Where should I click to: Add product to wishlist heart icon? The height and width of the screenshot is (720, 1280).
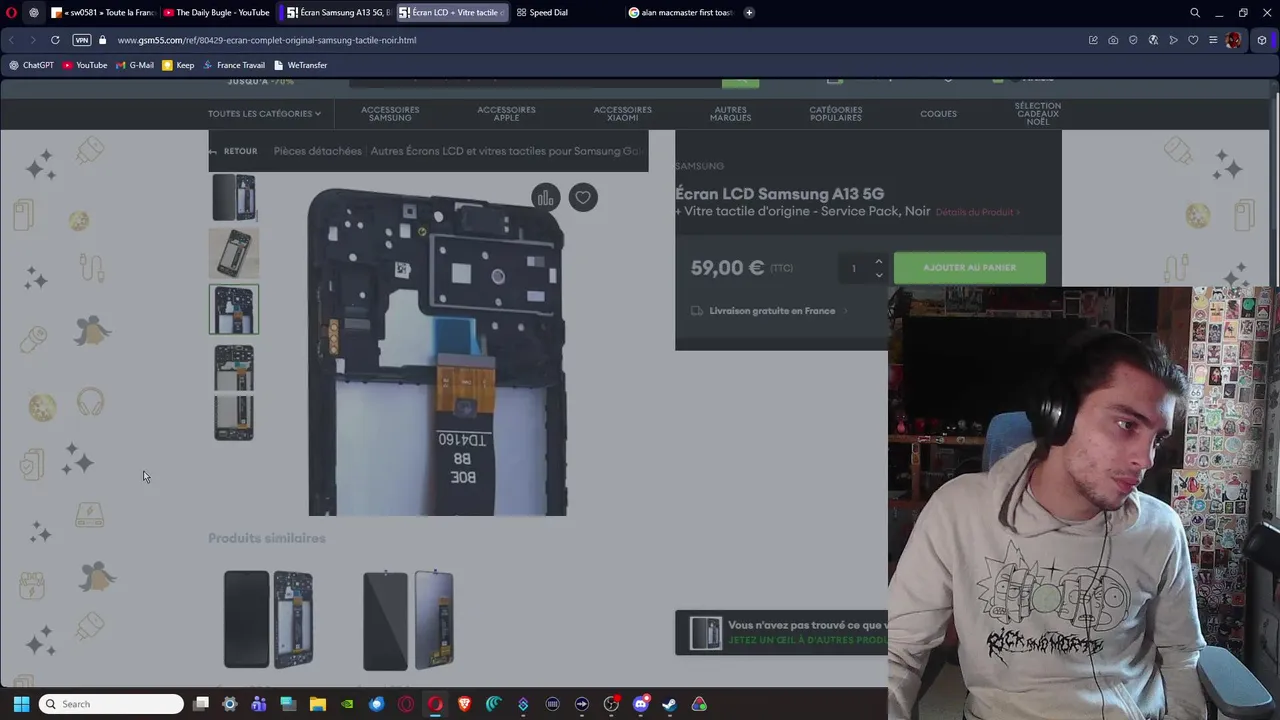583,198
